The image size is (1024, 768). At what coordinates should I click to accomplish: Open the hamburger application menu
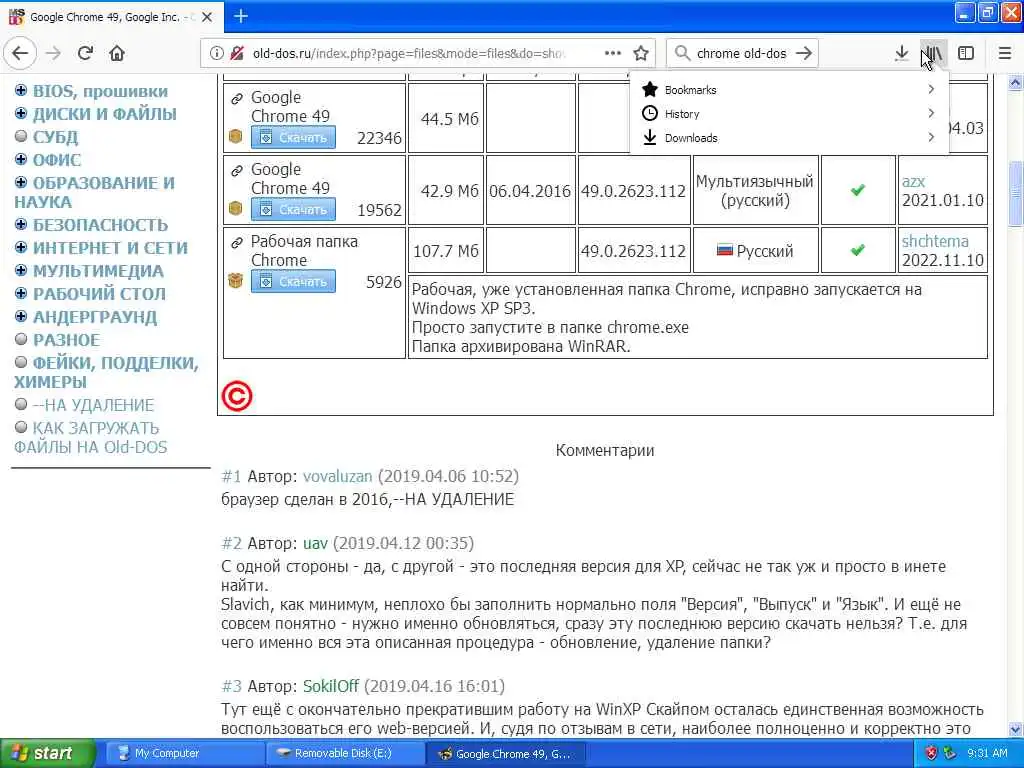[x=1005, y=53]
